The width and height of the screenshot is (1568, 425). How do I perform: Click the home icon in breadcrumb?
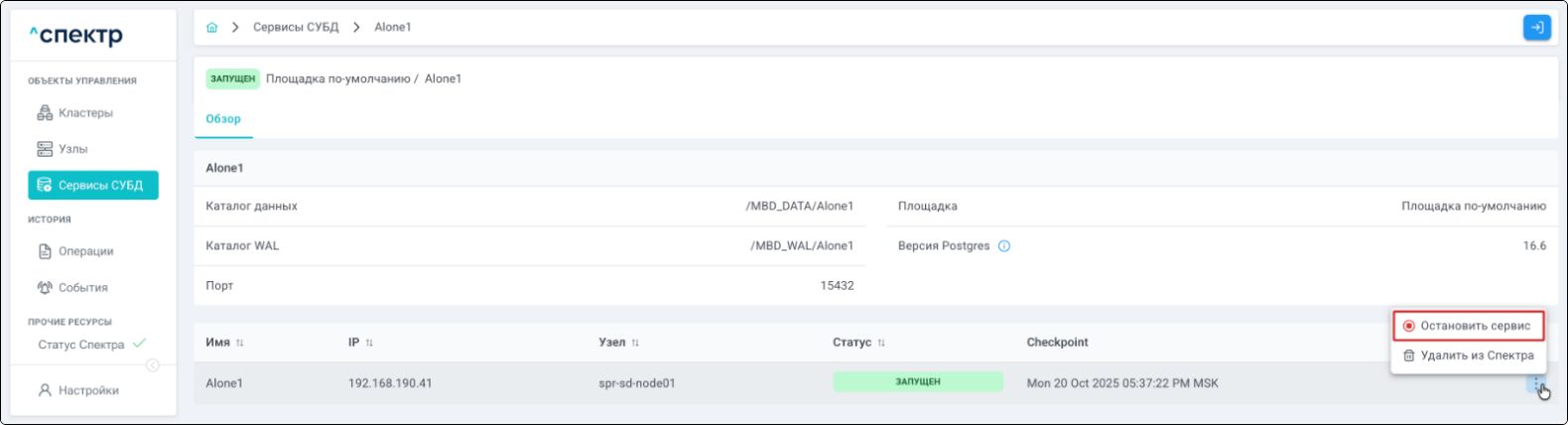[211, 28]
